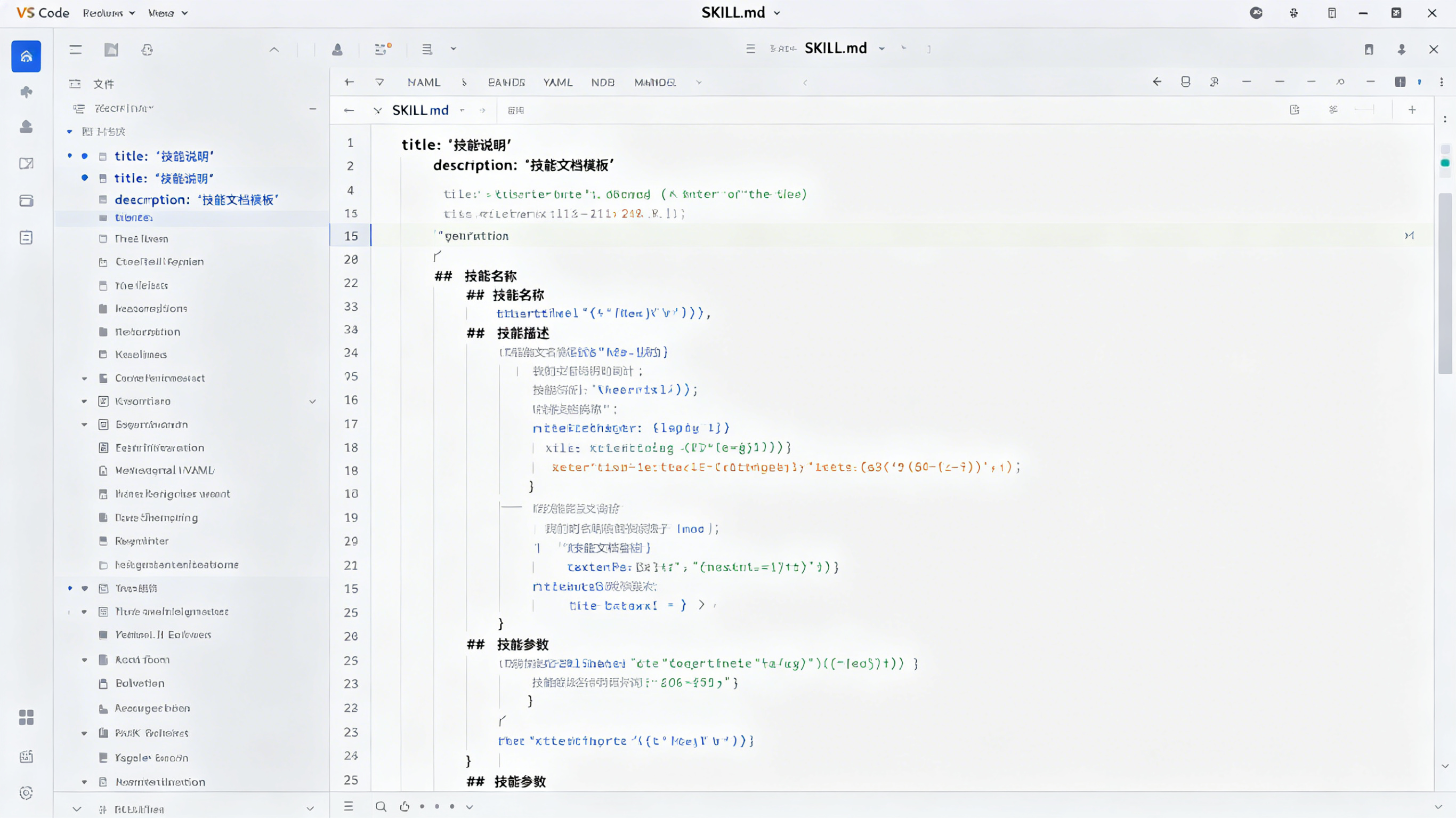Image resolution: width=1456 pixels, height=818 pixels.
Task: Click the filter funnel icon near the NAML tab
Action: (x=380, y=82)
